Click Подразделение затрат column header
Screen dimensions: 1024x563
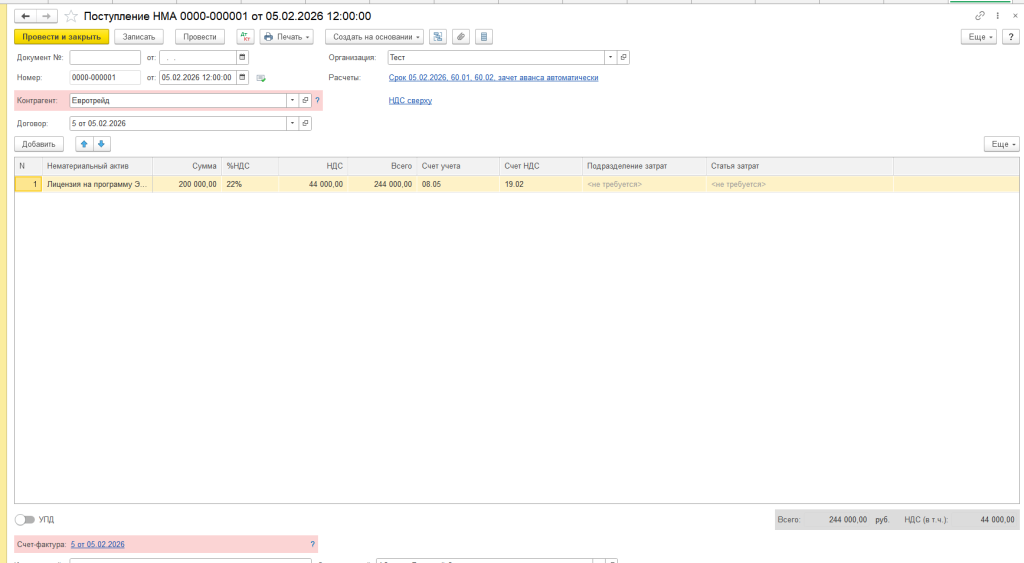(644, 166)
